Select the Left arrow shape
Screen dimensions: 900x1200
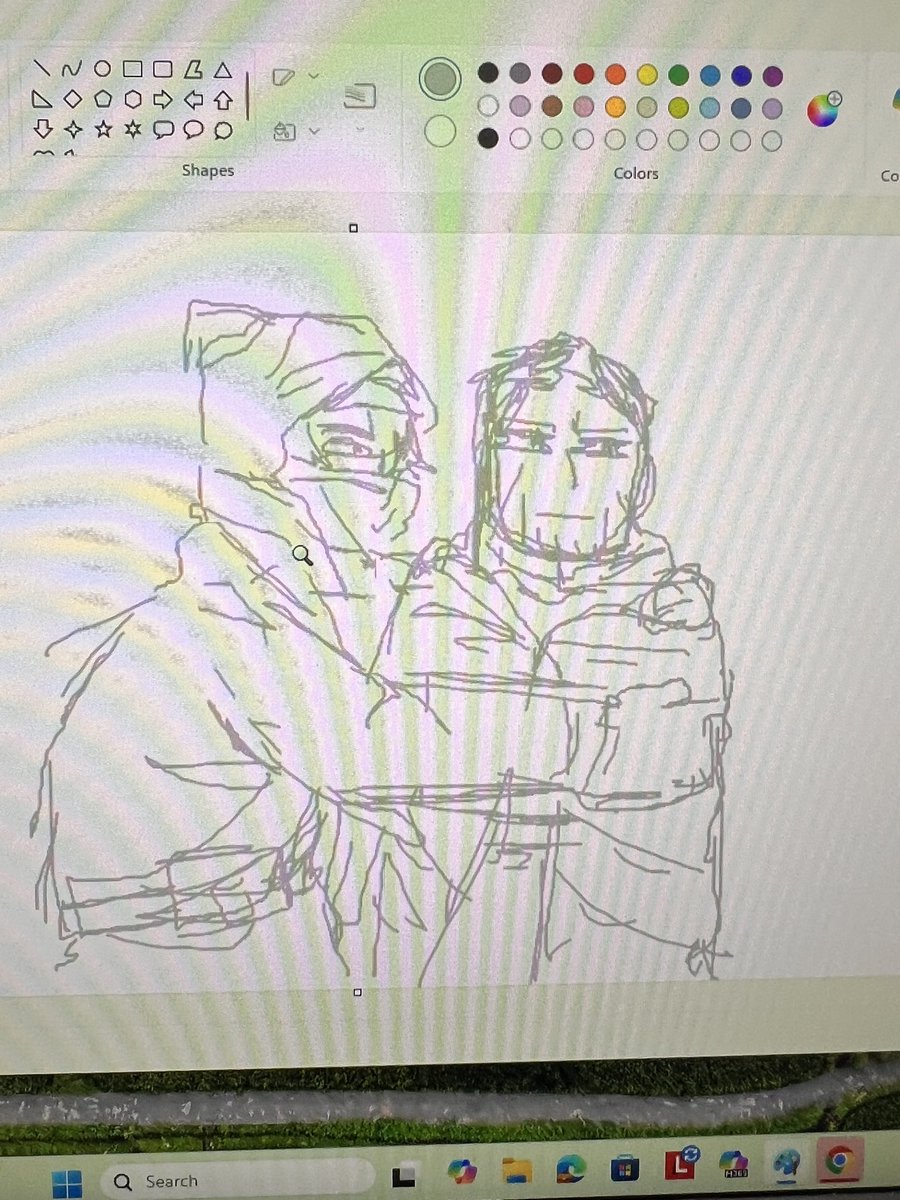click(x=194, y=99)
